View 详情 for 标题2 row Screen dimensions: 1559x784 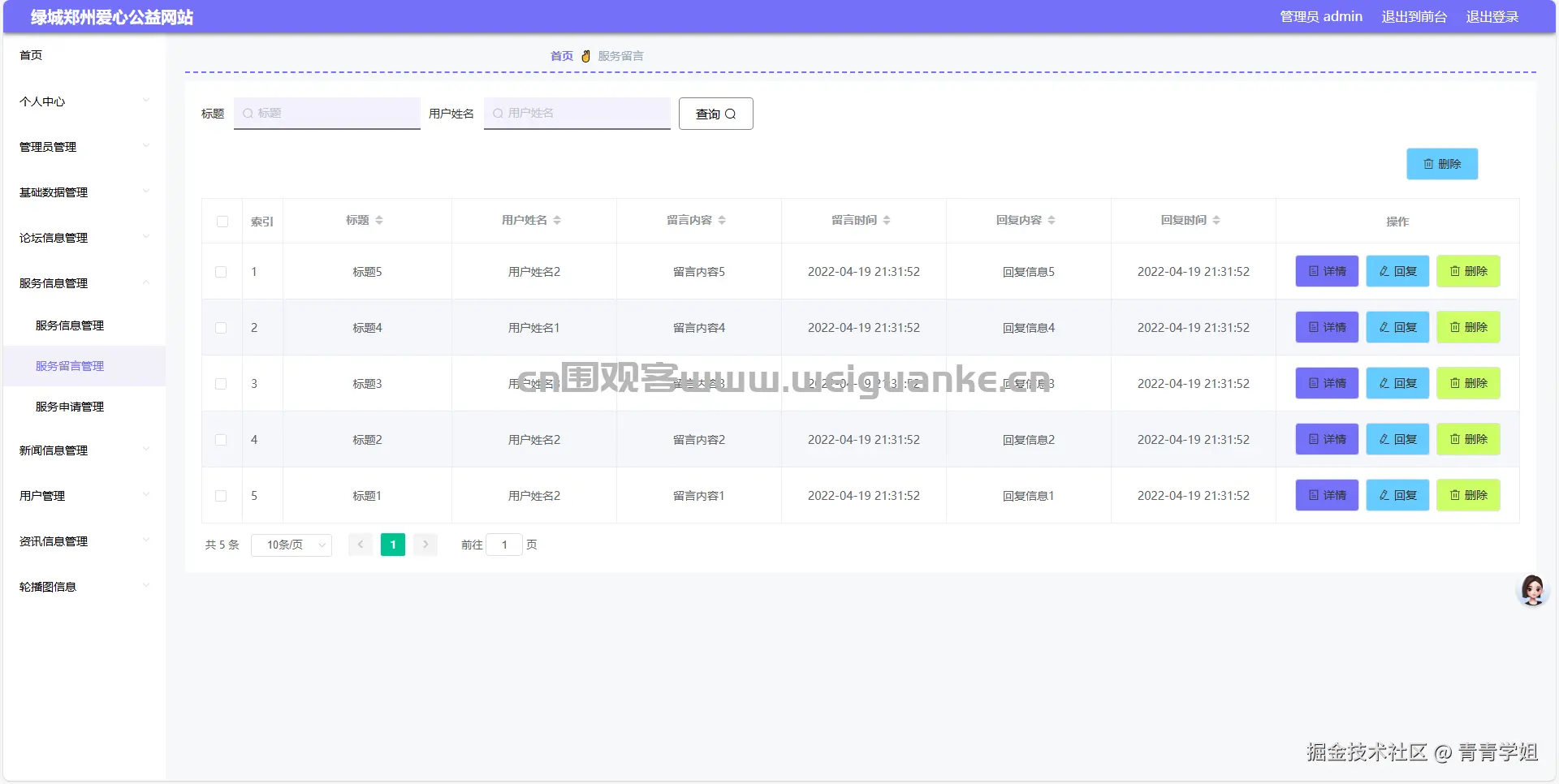click(x=1327, y=440)
